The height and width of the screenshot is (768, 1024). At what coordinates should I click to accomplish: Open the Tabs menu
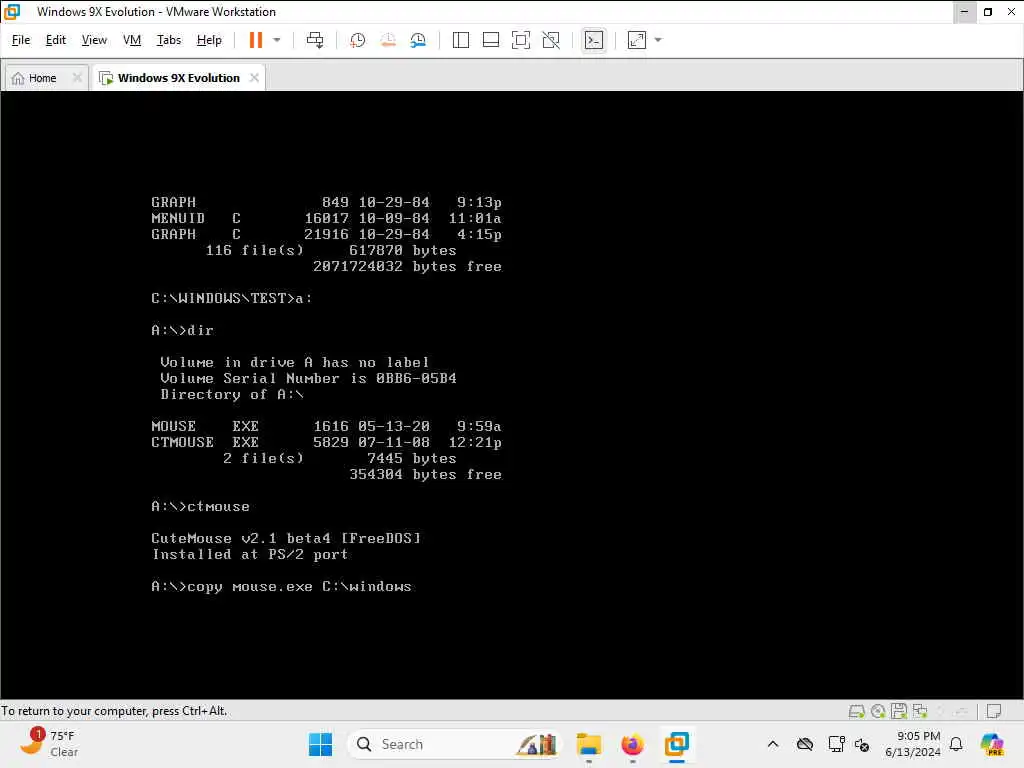pyautogui.click(x=168, y=40)
